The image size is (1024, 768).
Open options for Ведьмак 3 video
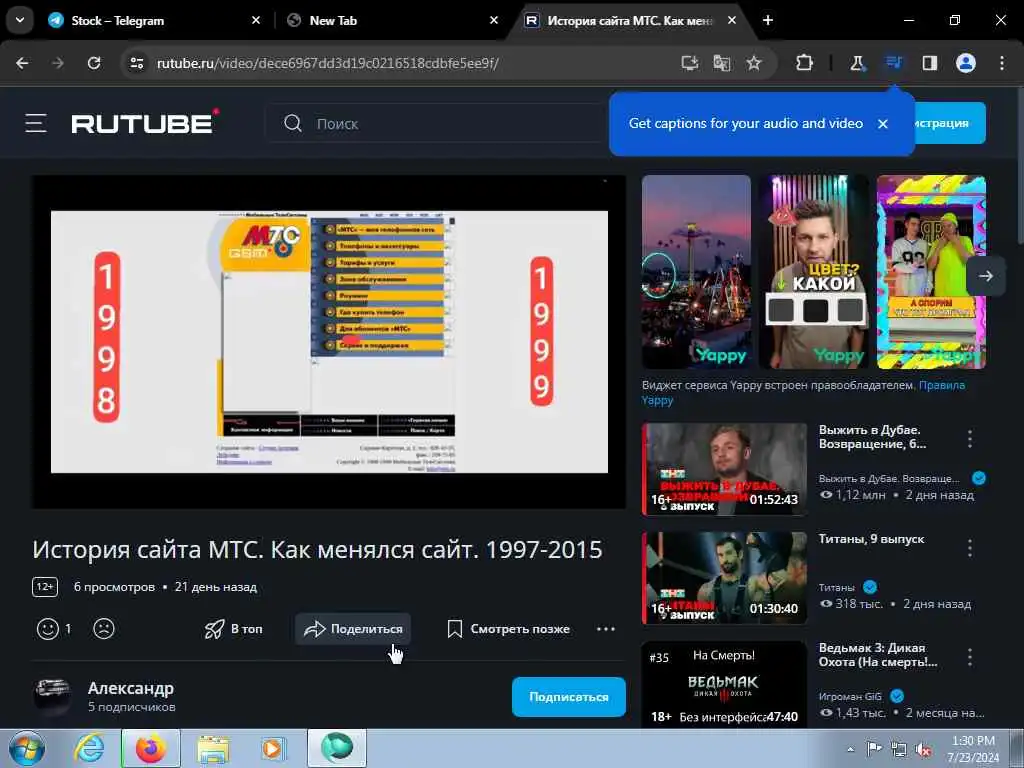tap(970, 657)
